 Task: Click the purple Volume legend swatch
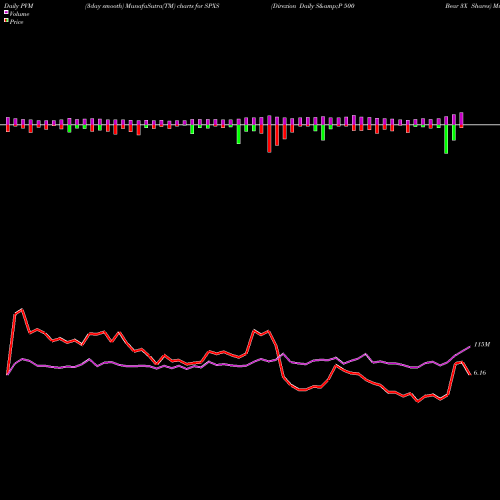[x=6, y=12]
